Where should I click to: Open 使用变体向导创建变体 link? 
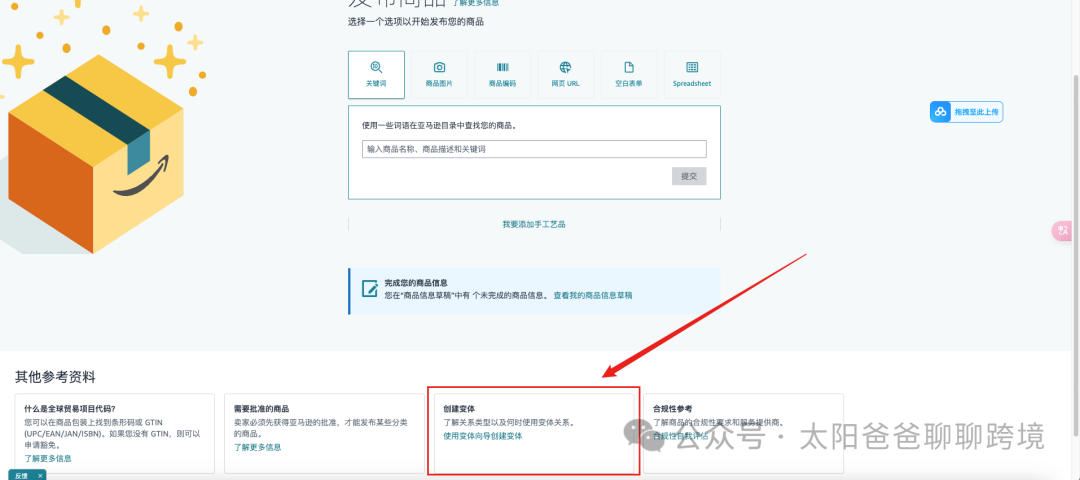click(x=482, y=436)
